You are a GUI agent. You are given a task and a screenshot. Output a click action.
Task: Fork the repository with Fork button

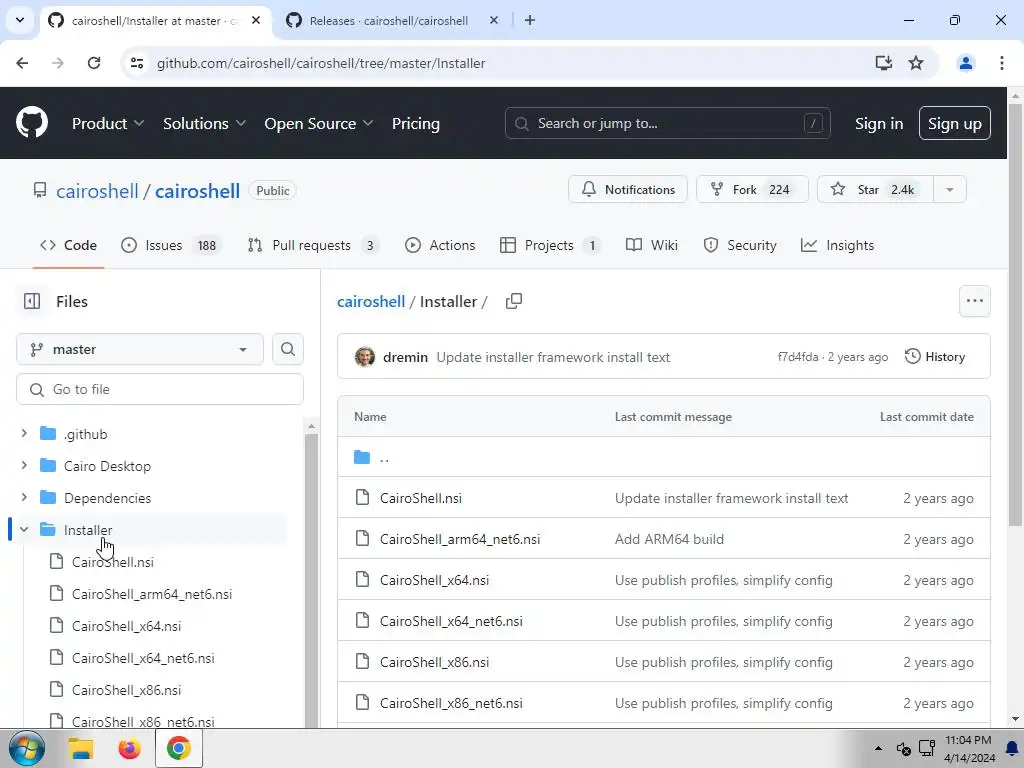pyautogui.click(x=752, y=189)
